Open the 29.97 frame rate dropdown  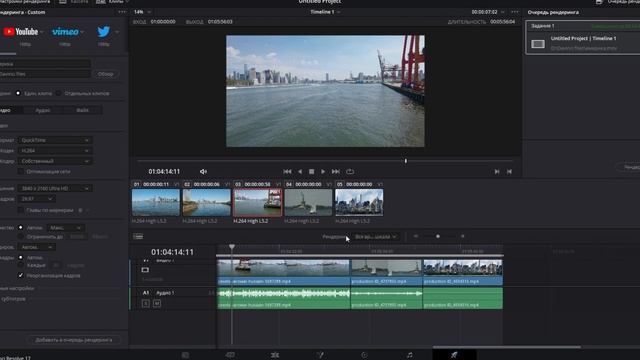point(37,199)
